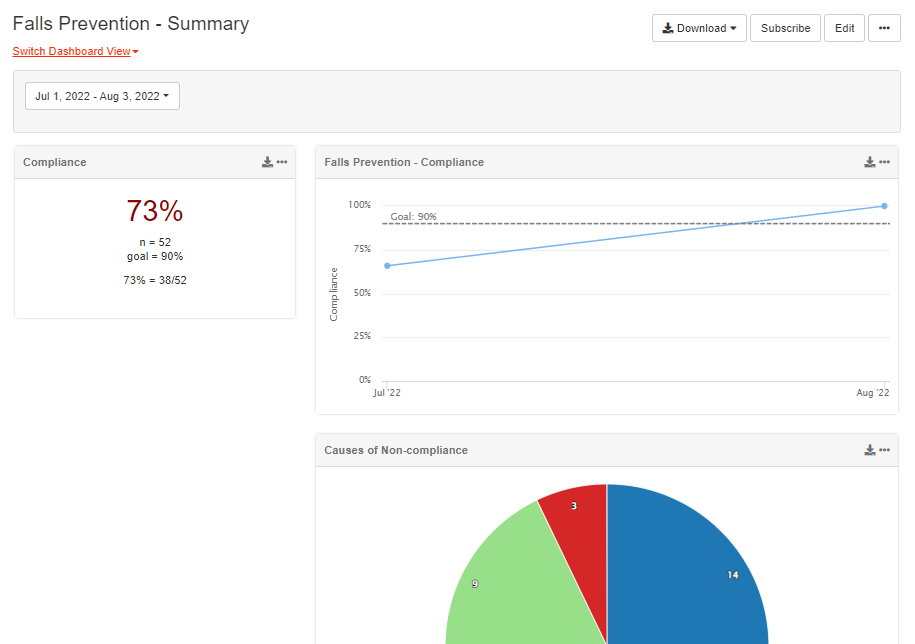Click the Goal: 90% dashed line label

tap(413, 216)
